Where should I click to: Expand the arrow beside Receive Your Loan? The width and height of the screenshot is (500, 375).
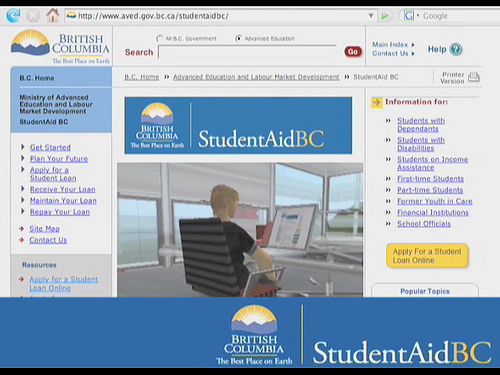(x=23, y=189)
